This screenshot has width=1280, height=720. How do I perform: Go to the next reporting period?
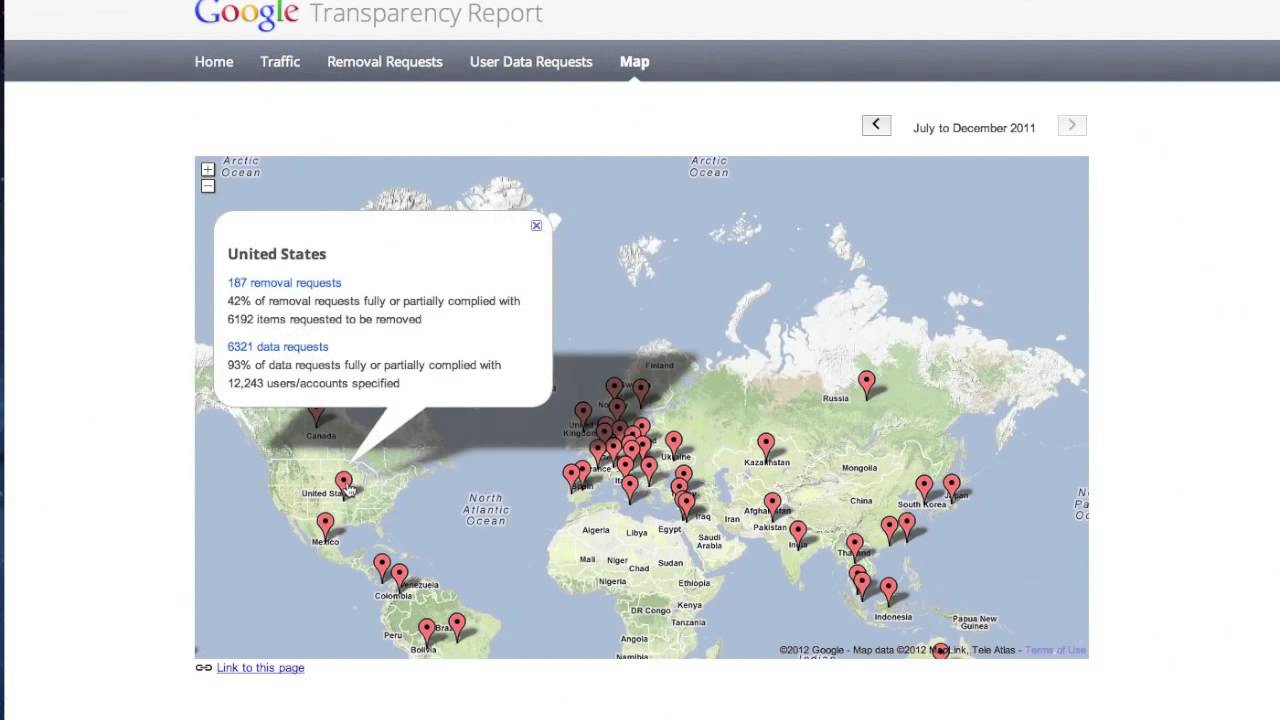tap(1072, 125)
